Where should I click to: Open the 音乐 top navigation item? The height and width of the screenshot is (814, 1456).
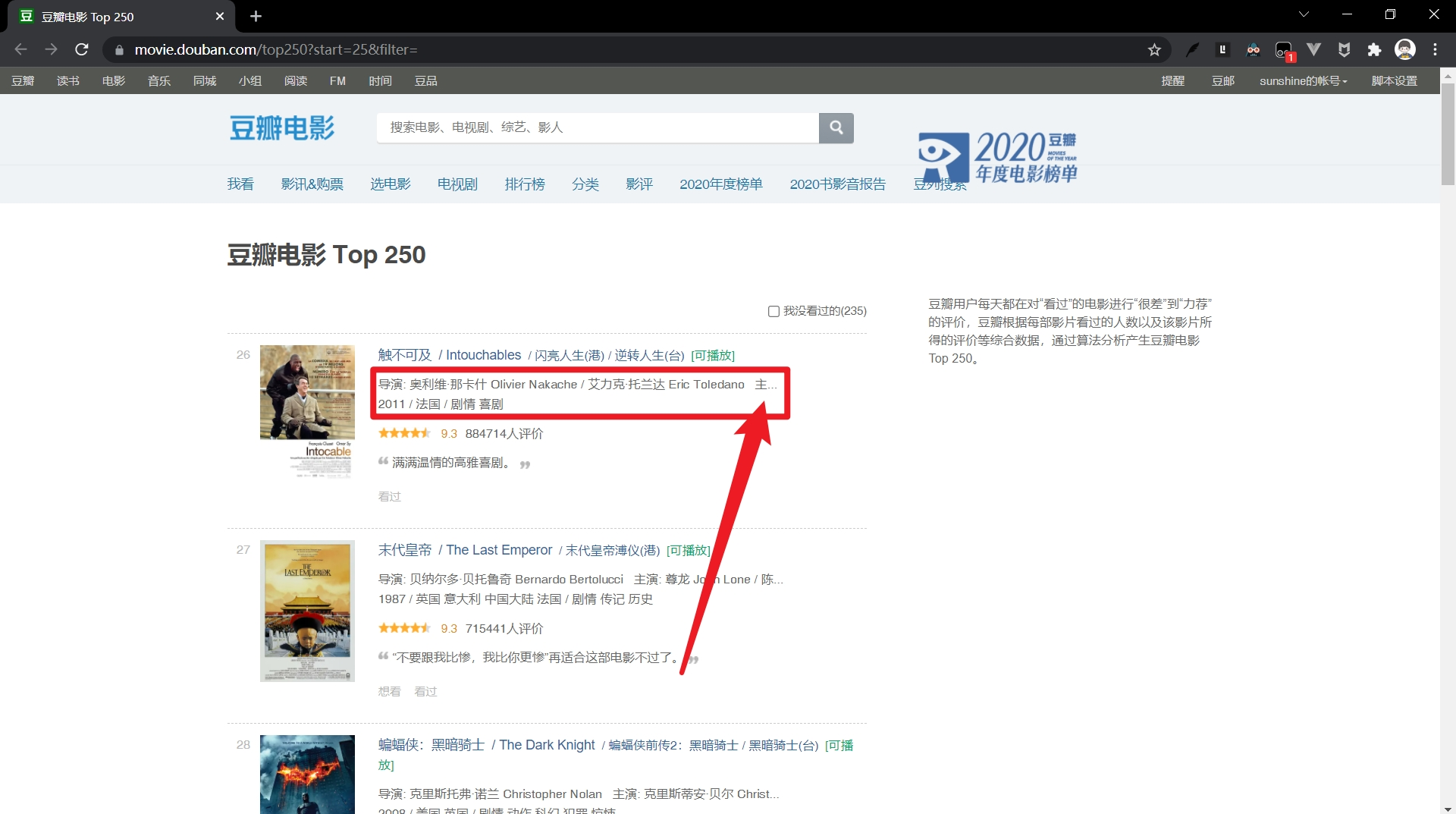[159, 81]
